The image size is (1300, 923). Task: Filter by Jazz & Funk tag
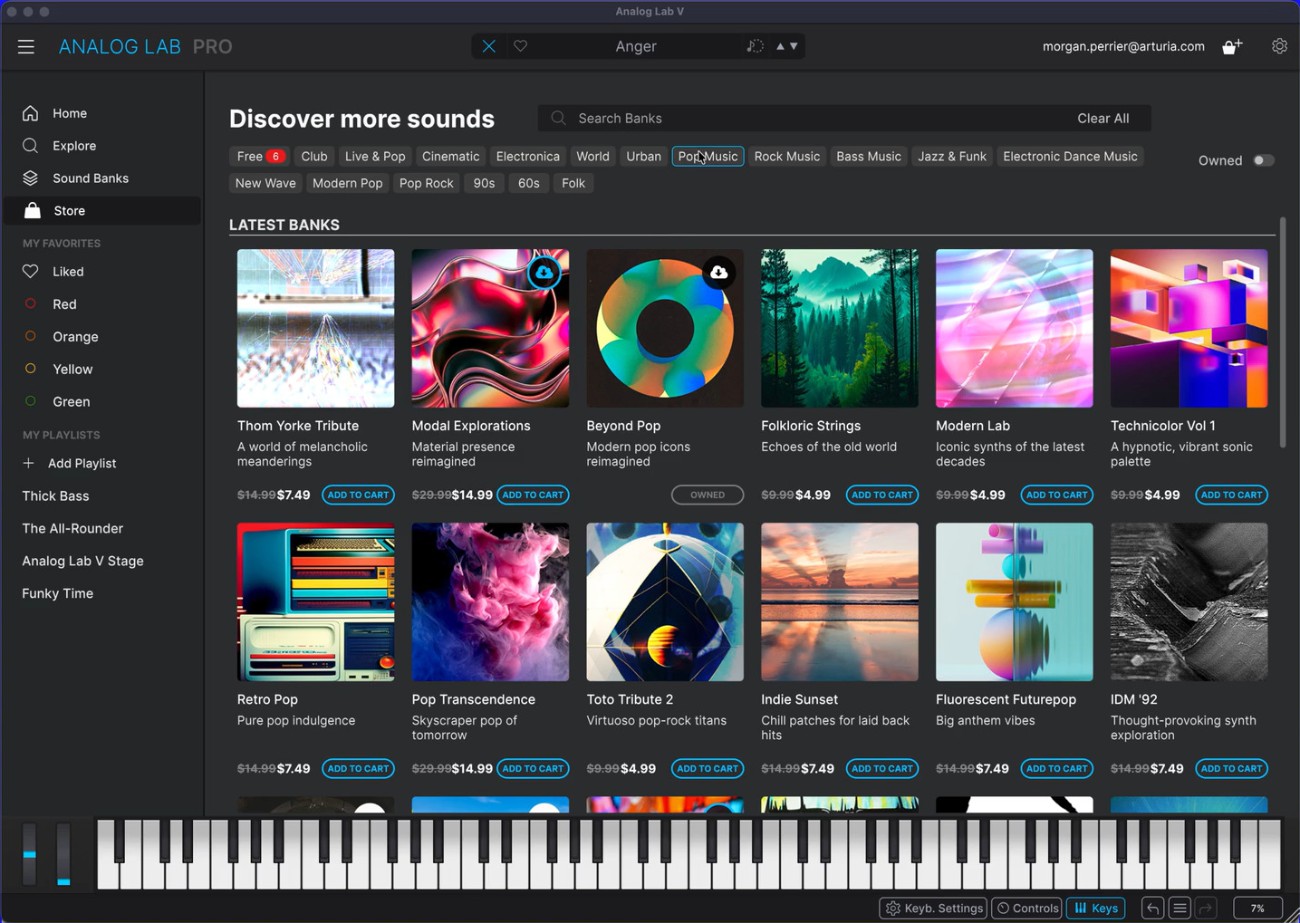pos(952,156)
